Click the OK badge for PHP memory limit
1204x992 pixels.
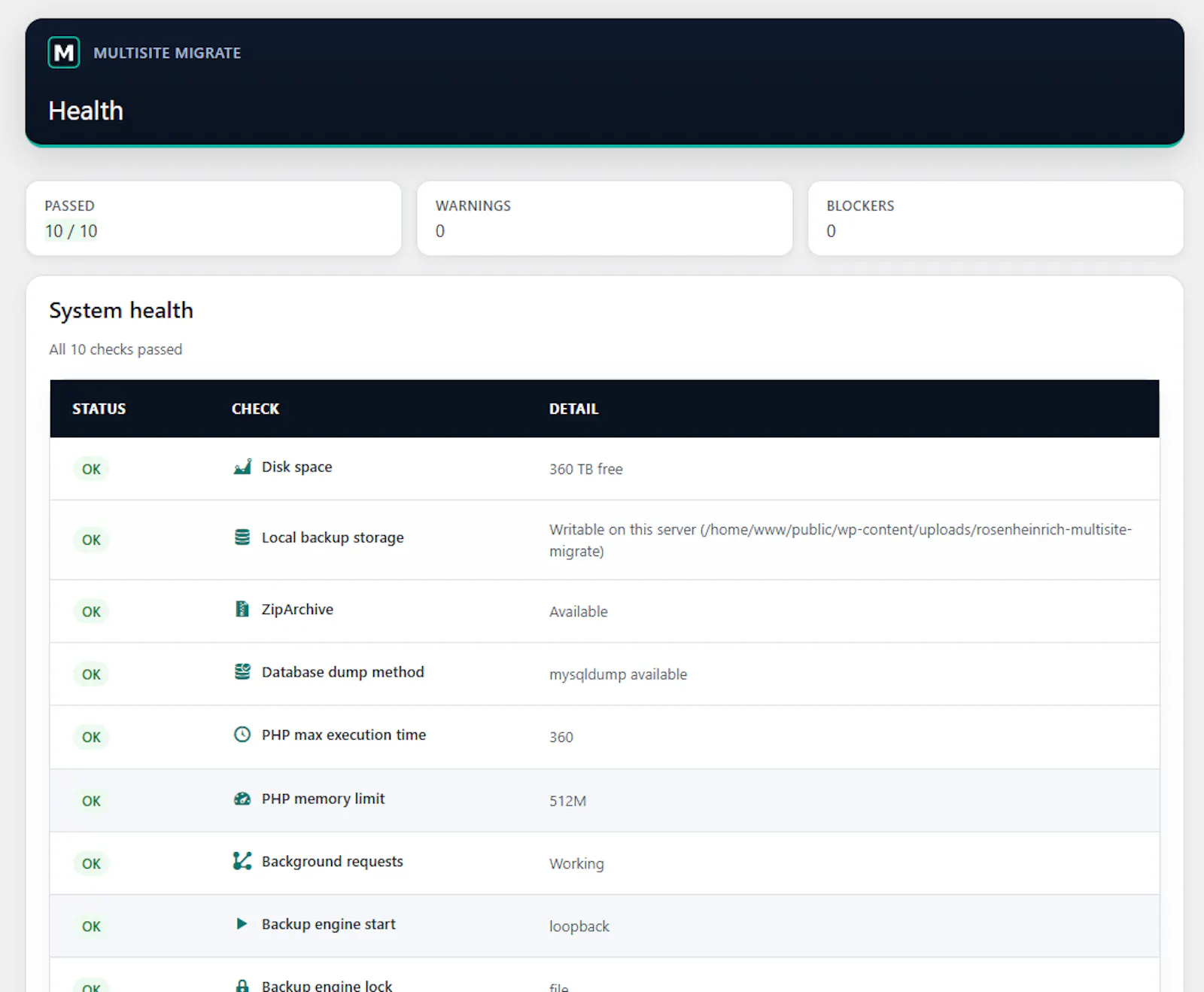coord(91,801)
